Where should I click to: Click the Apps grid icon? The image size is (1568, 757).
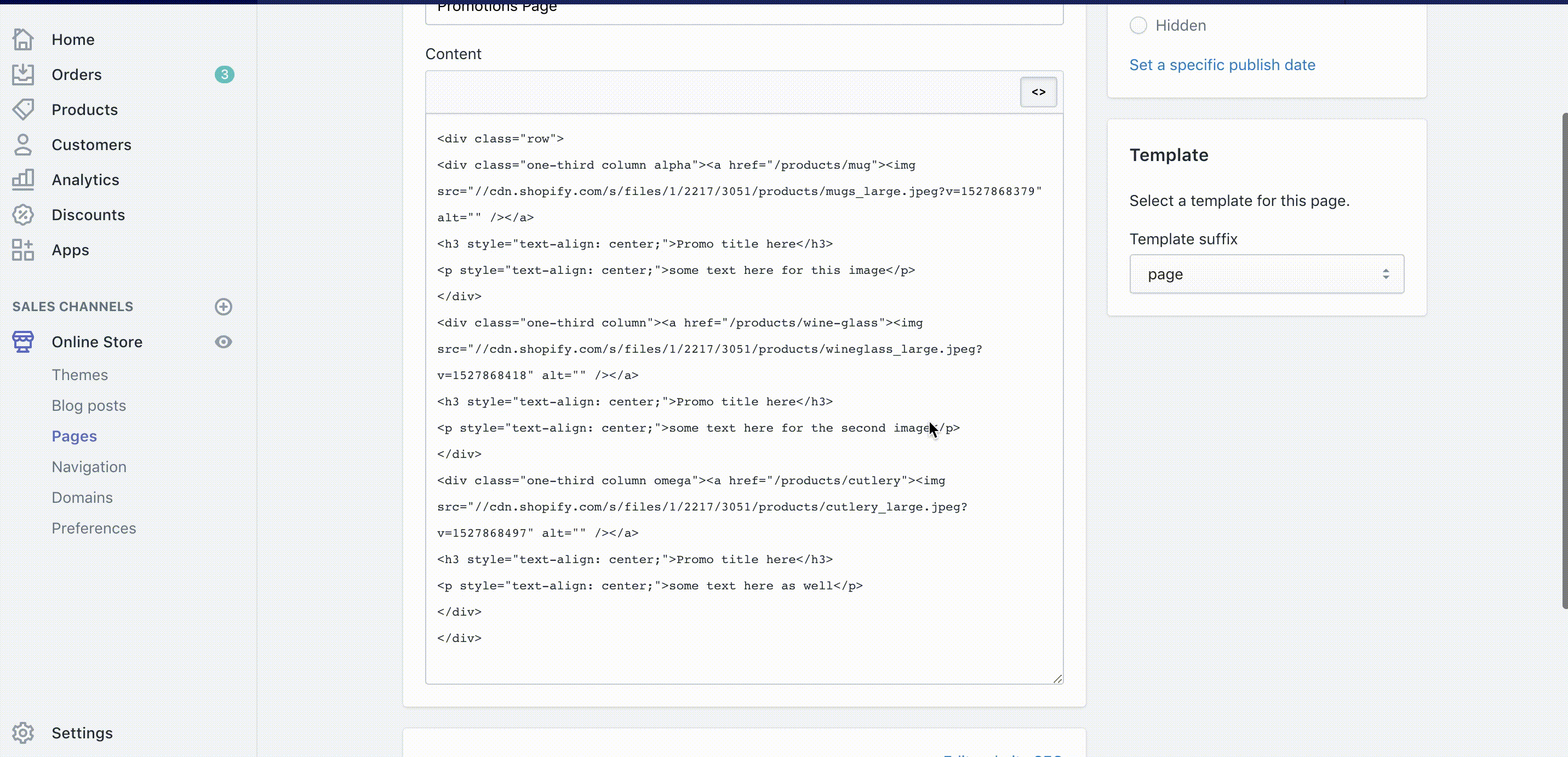click(x=22, y=250)
